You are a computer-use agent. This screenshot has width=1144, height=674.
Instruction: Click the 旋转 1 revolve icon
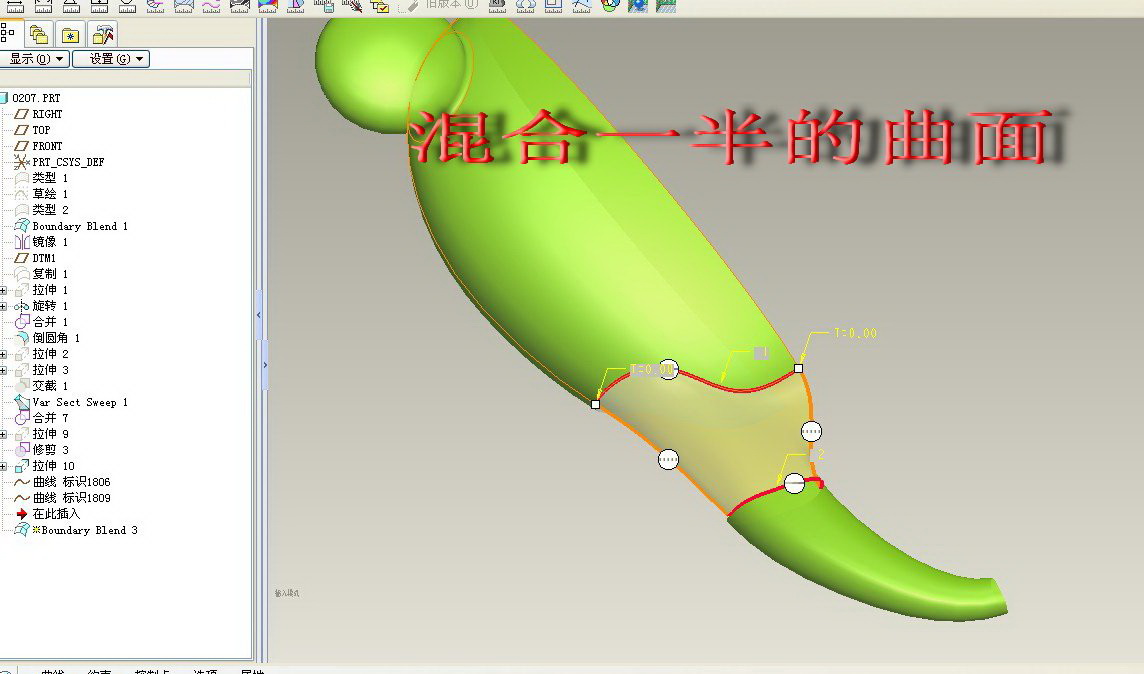click(x=22, y=306)
